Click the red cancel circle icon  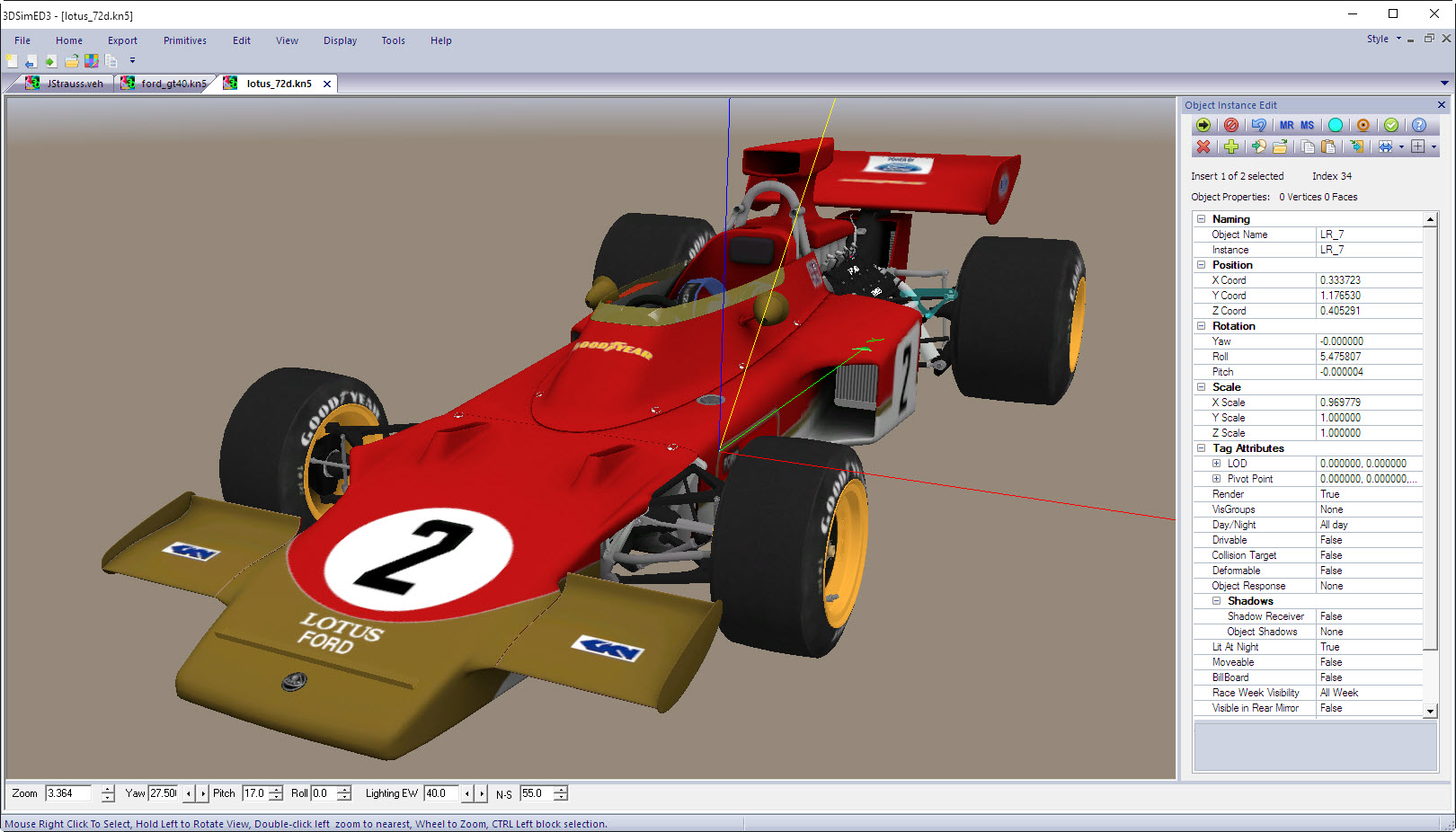[x=1231, y=125]
